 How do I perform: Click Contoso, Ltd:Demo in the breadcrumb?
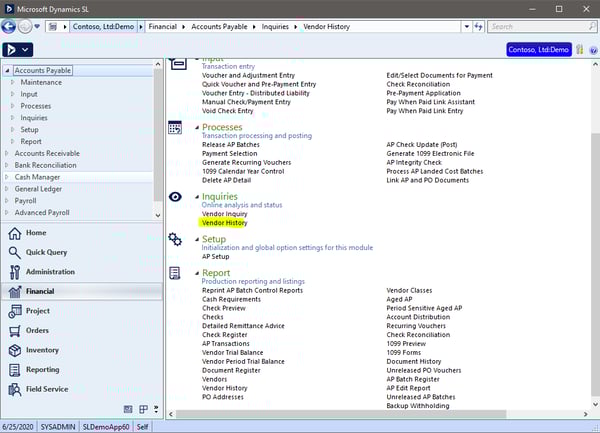pyautogui.click(x=103, y=27)
